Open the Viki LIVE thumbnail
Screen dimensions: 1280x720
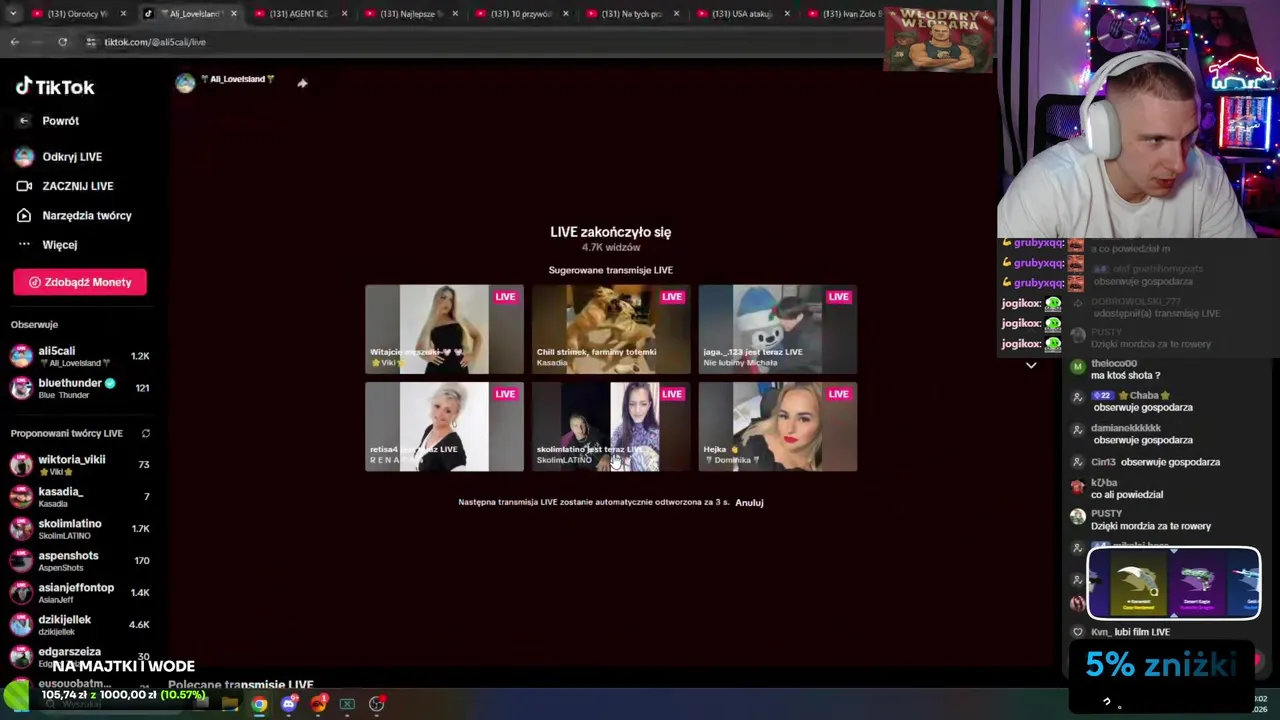444,329
